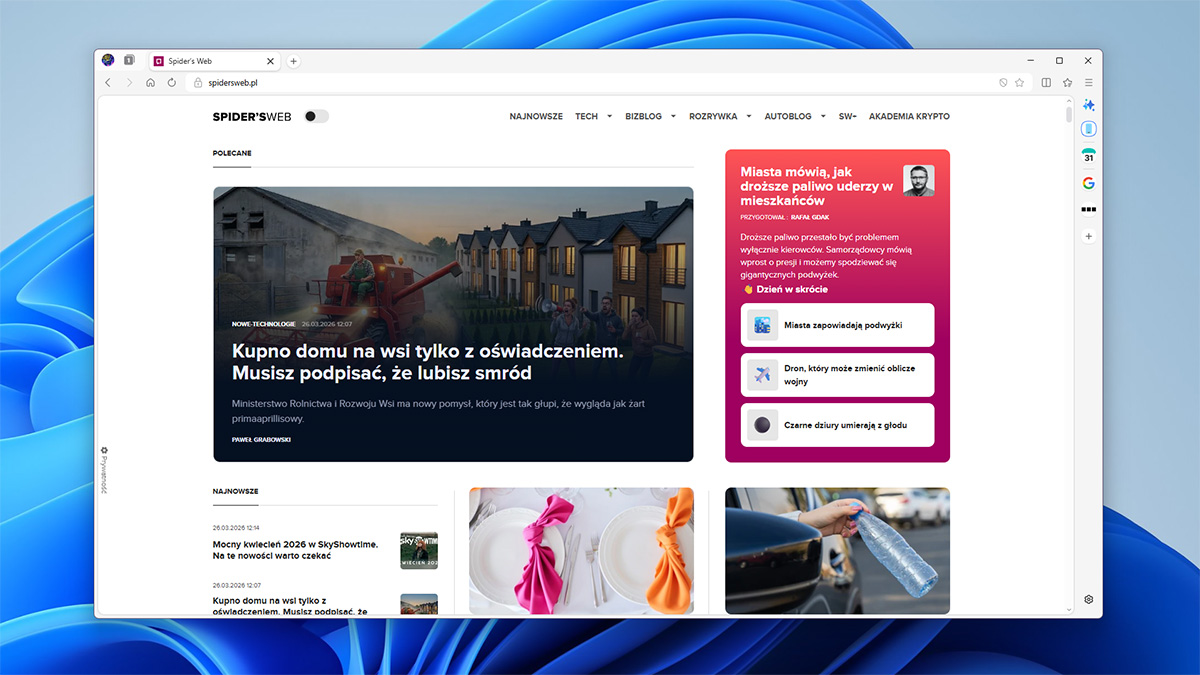
Task: Add a sidebar item with the plus icon
Action: tap(1088, 236)
